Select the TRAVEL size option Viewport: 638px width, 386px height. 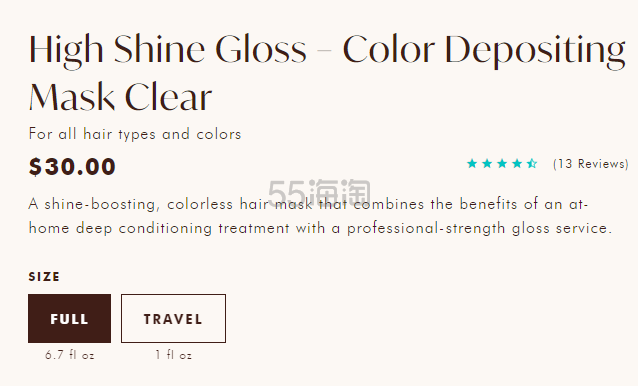173,318
